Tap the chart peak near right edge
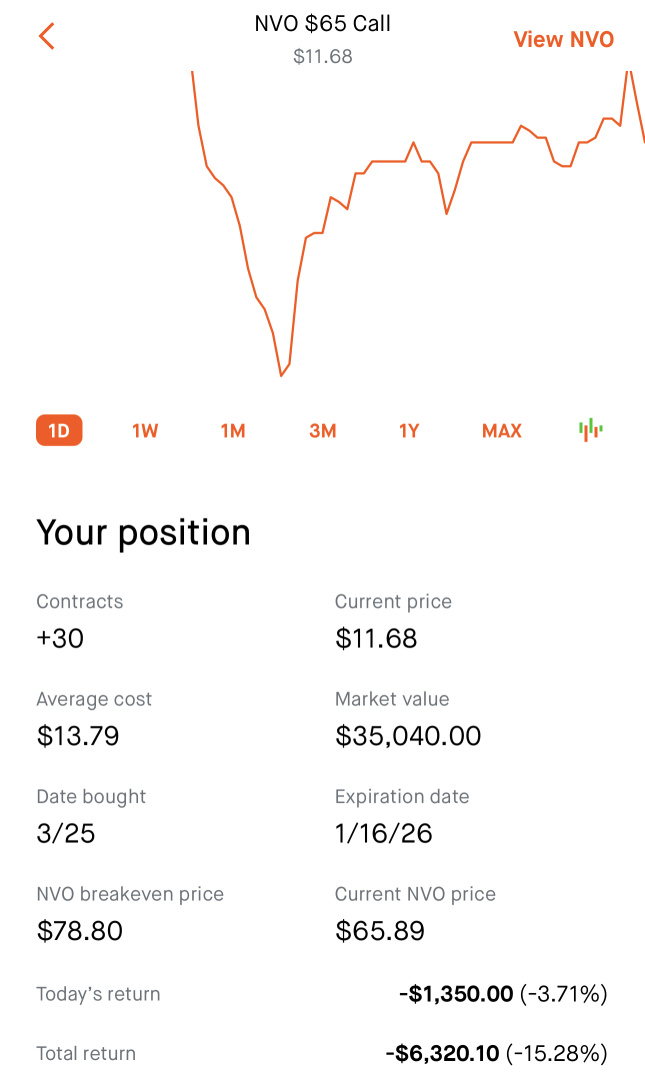This screenshot has width=645, height=1077. pyautogui.click(x=628, y=73)
